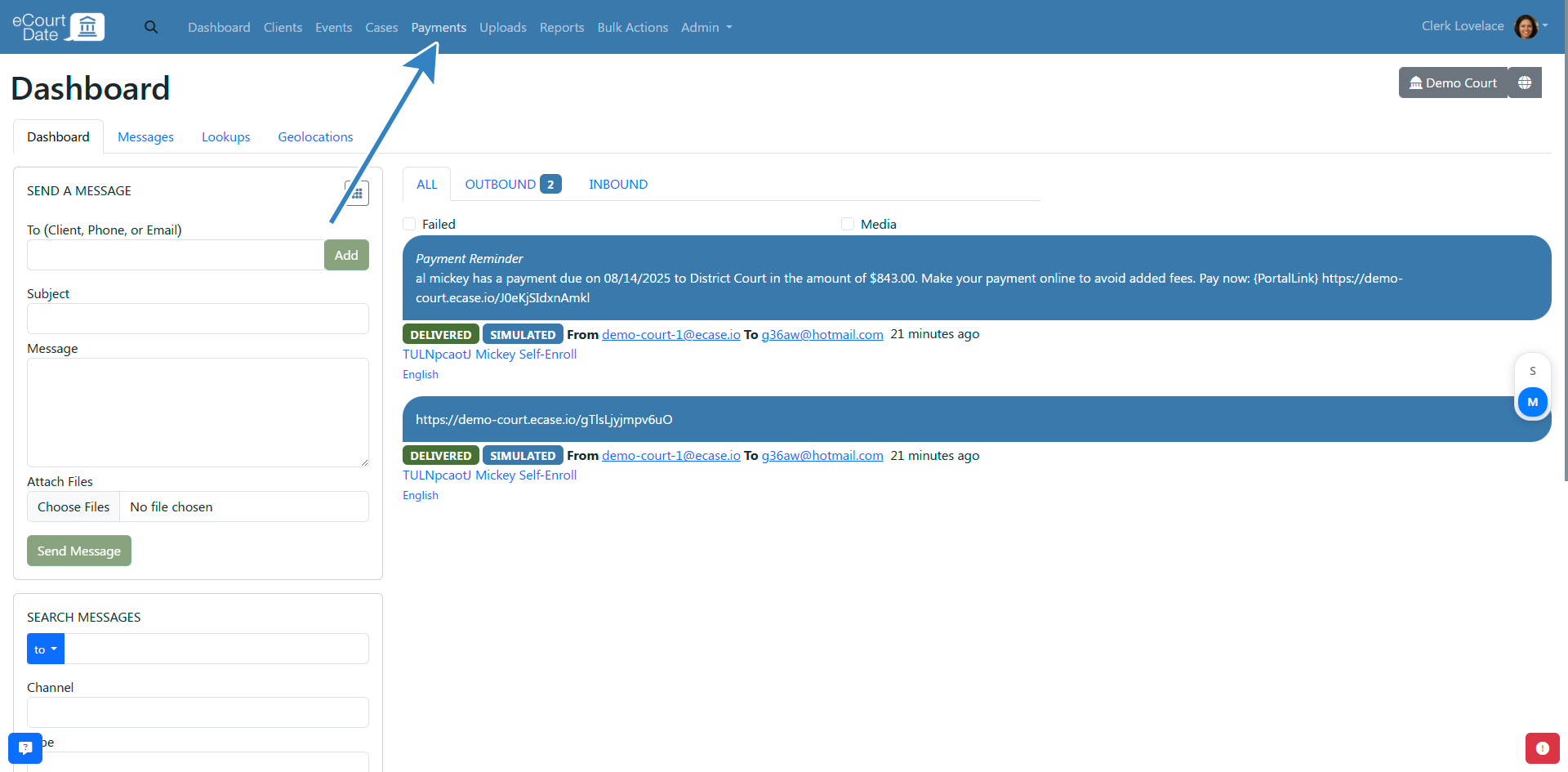Open the Channel select field

pos(198,712)
